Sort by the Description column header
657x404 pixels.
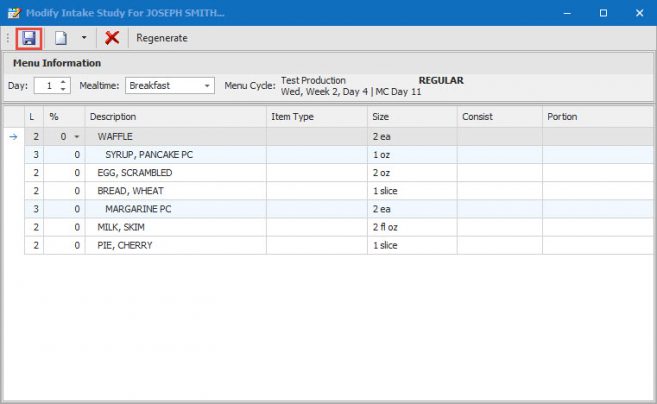175,117
